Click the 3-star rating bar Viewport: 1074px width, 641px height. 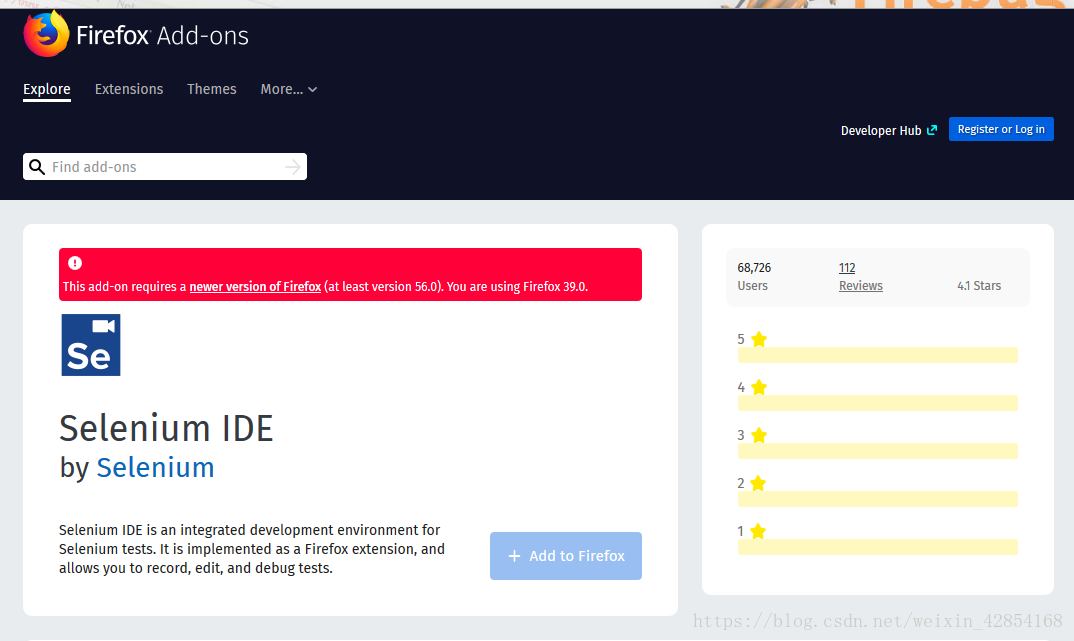coord(877,451)
